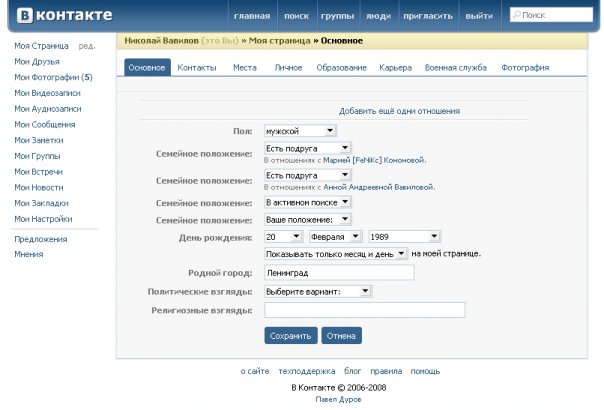
Task: Open the gender dropdown showing мужской
Action: (x=301, y=131)
